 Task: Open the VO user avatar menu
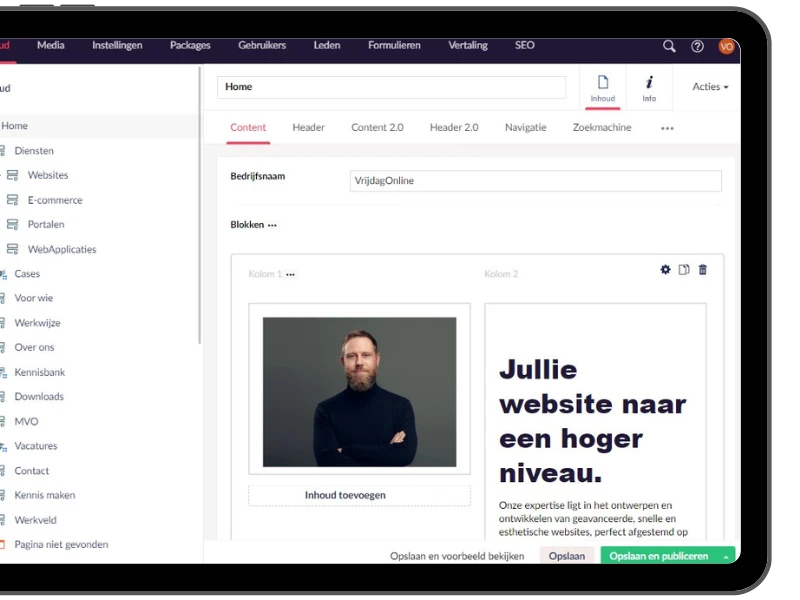pos(726,46)
